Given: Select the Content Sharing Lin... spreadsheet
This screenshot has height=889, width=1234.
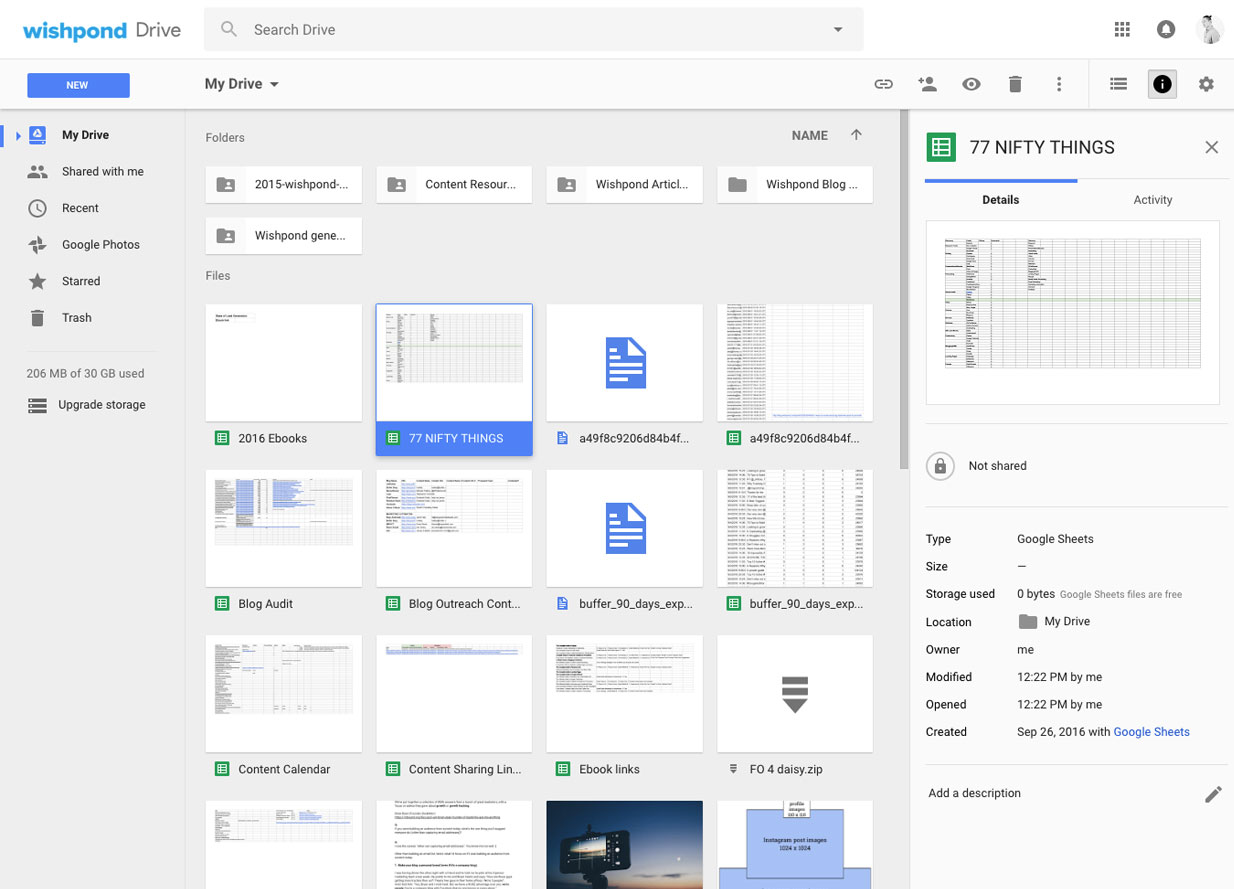Looking at the screenshot, I should (454, 711).
